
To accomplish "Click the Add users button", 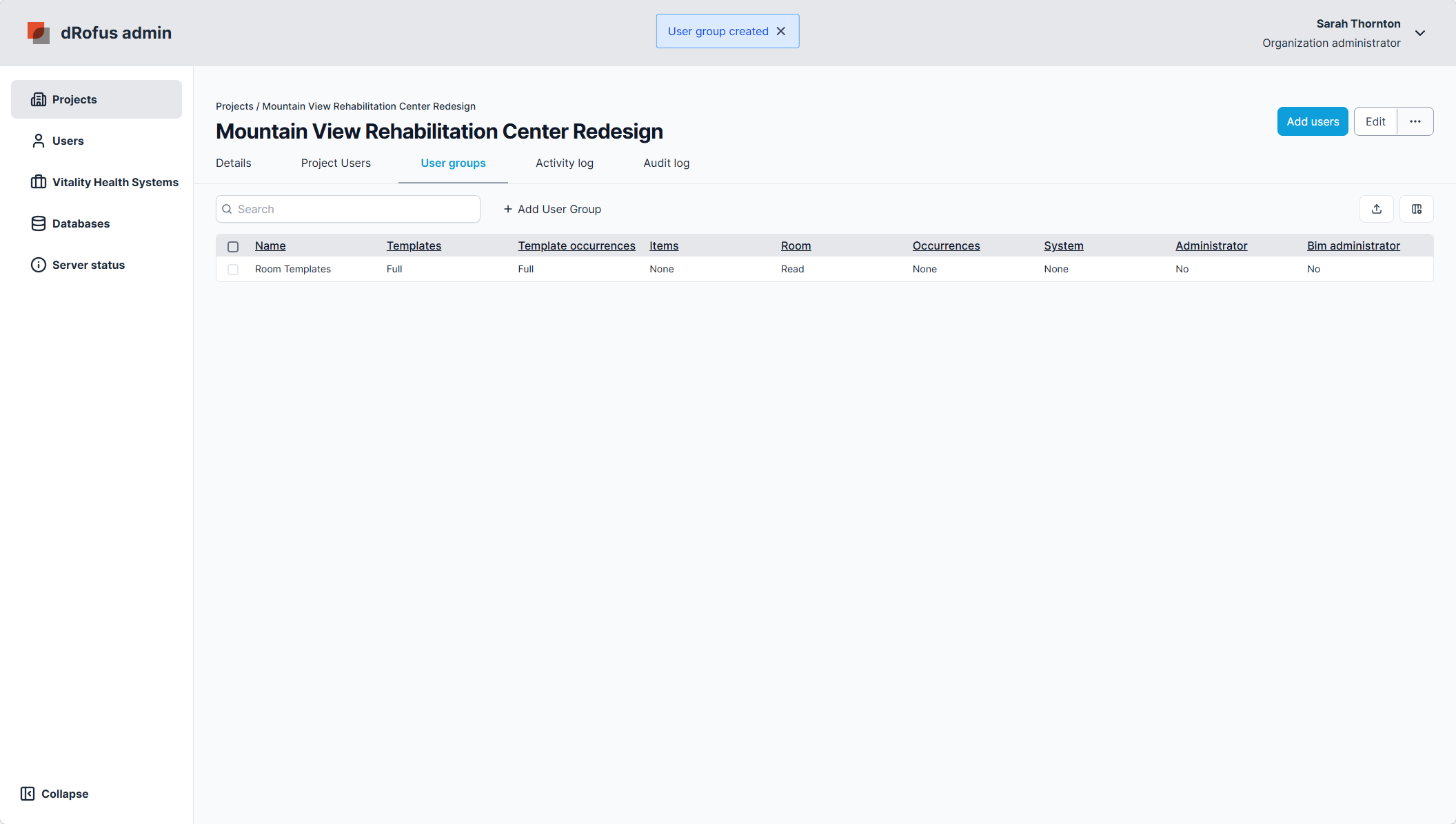I will [1313, 121].
